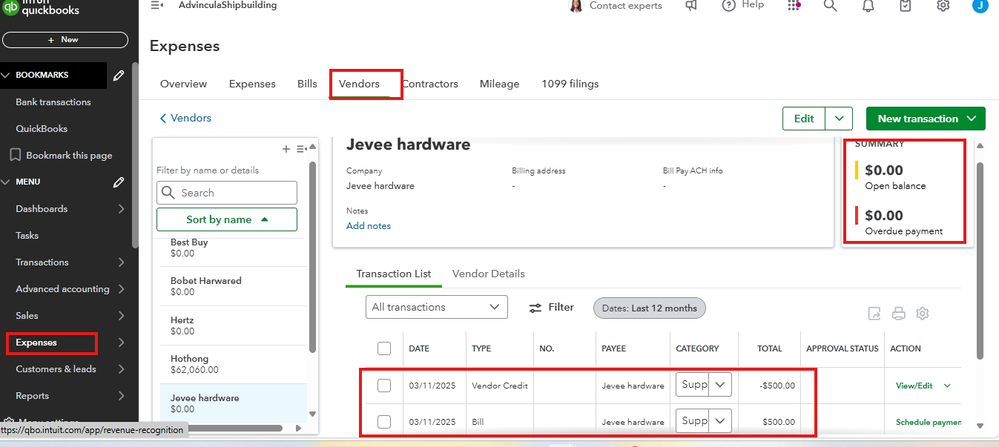Check the Vendor Credit row checkbox
This screenshot has width=999, height=447.
point(384,385)
